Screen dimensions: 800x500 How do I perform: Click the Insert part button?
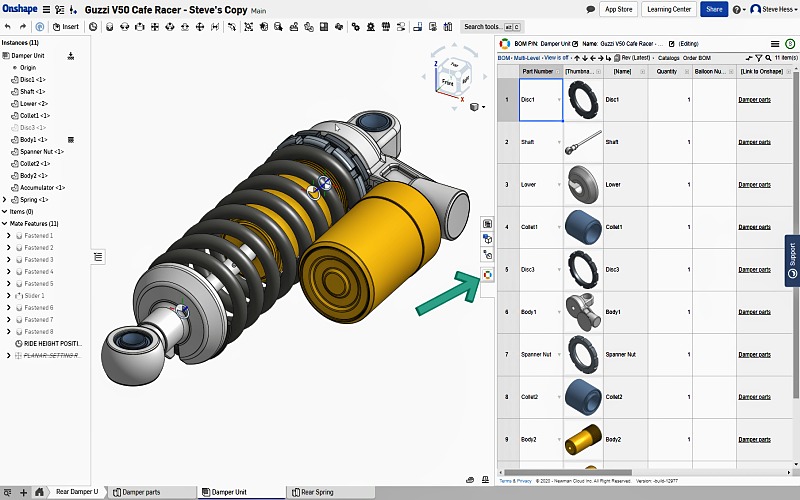(66, 27)
